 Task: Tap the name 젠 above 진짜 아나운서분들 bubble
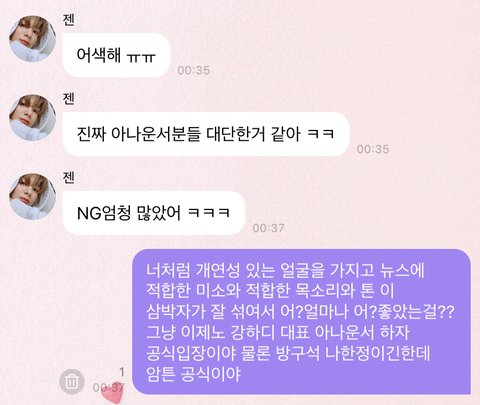68,98
